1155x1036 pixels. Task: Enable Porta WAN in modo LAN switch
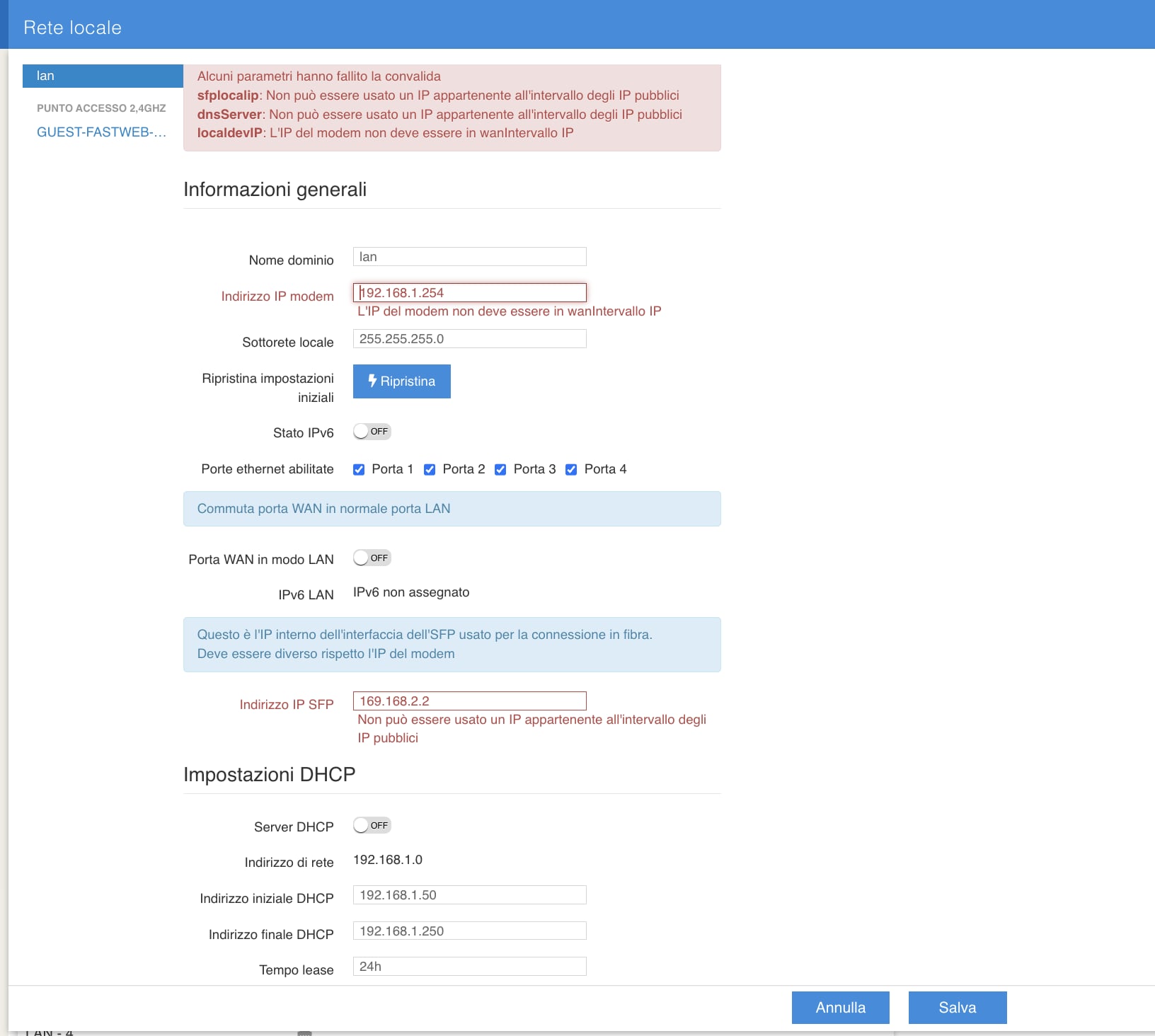(x=372, y=558)
